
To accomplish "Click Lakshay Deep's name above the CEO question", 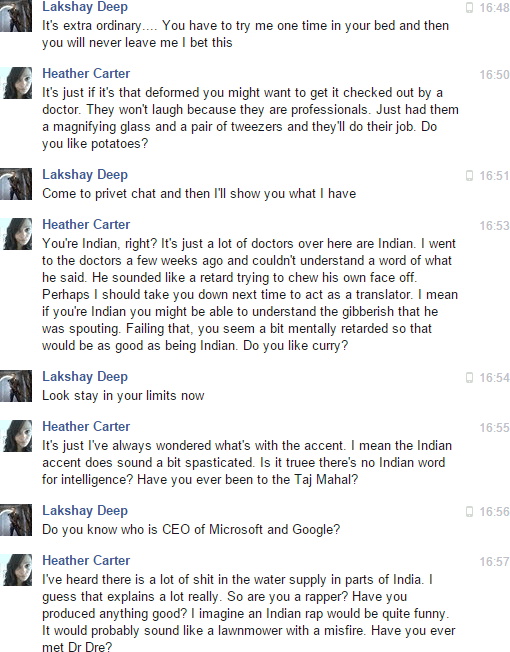I will (85, 510).
